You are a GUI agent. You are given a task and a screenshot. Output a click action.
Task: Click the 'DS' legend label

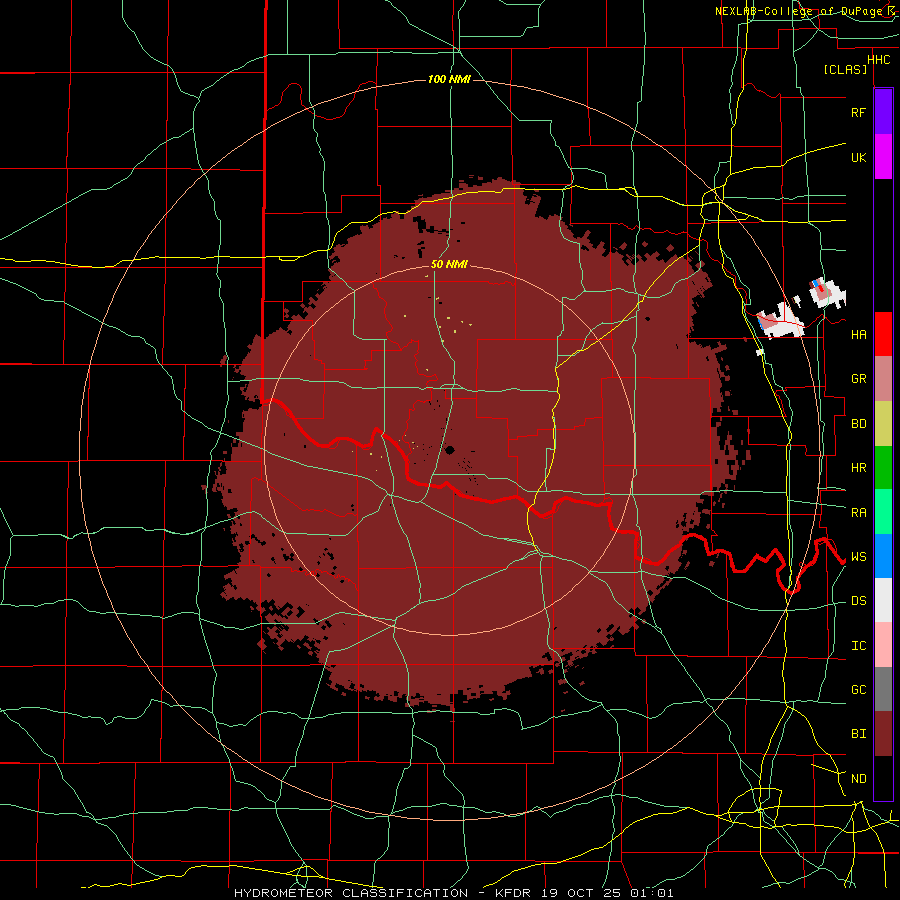(x=858, y=601)
